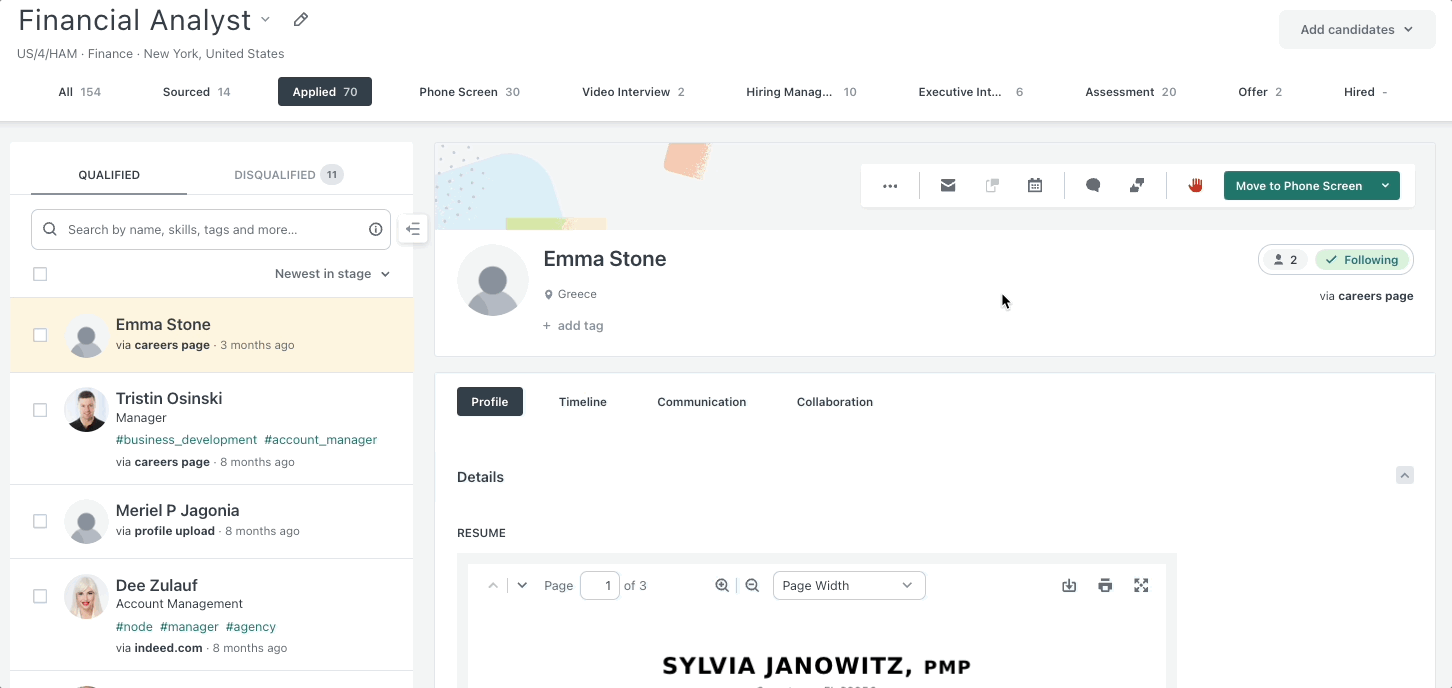Click #business_development tag
Screen dimensions: 1452x688
pos(187,440)
